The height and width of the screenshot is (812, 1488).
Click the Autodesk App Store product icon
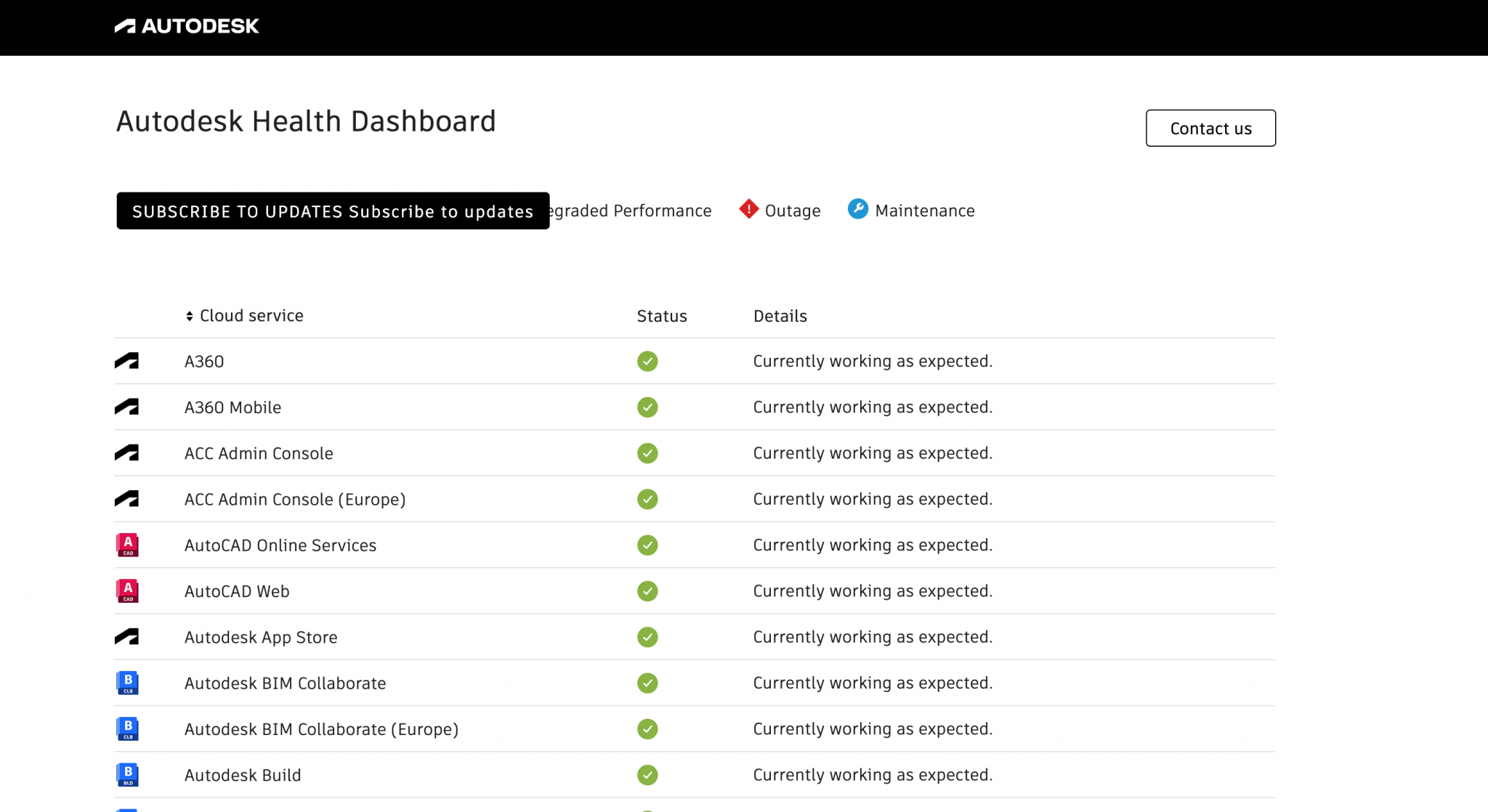[128, 637]
